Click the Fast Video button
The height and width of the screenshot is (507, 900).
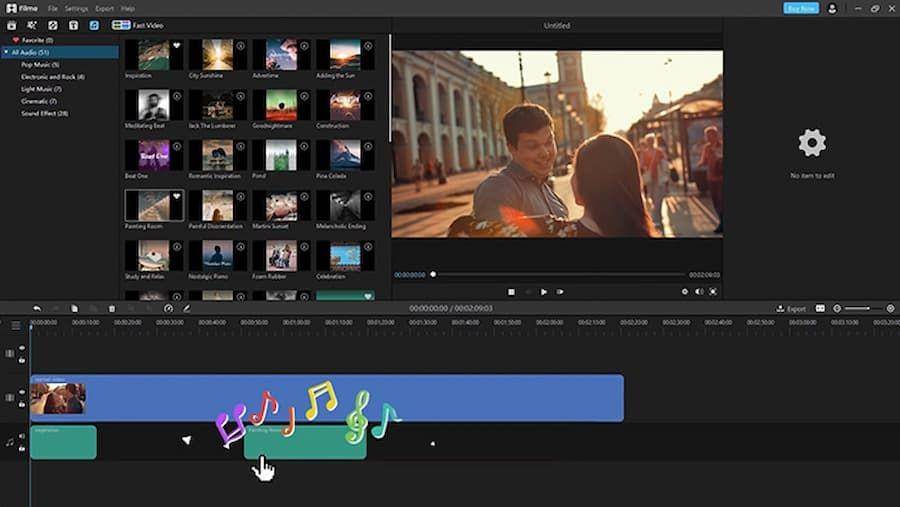(x=138, y=25)
